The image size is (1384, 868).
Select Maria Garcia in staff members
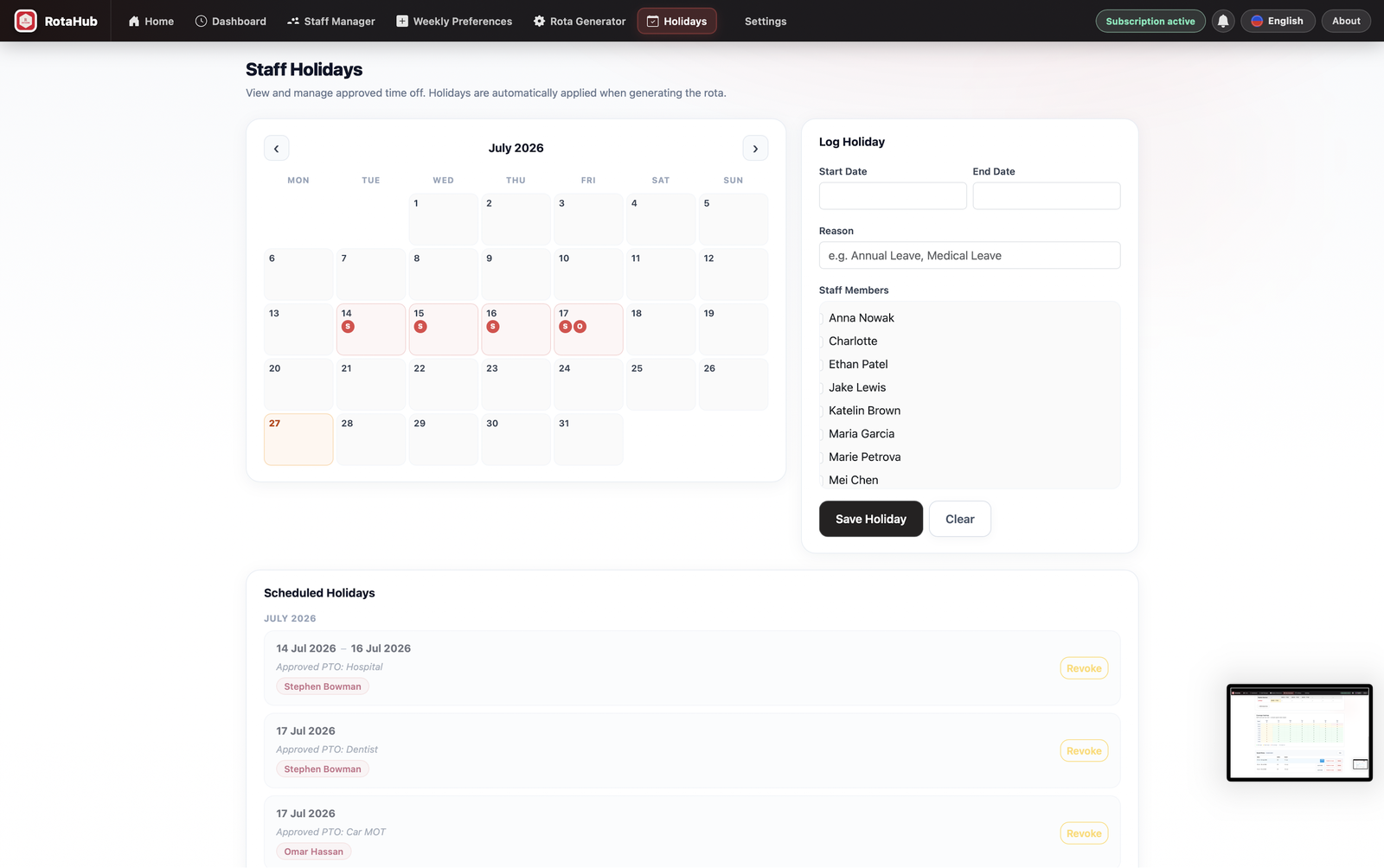[861, 434]
